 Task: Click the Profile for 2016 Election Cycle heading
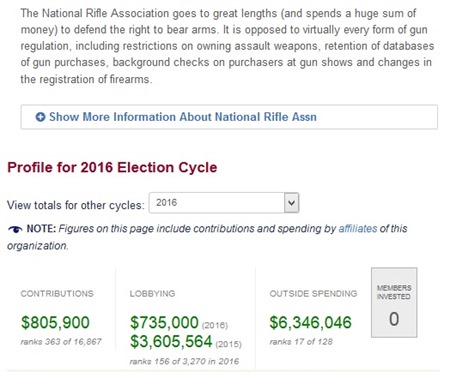tap(112, 167)
